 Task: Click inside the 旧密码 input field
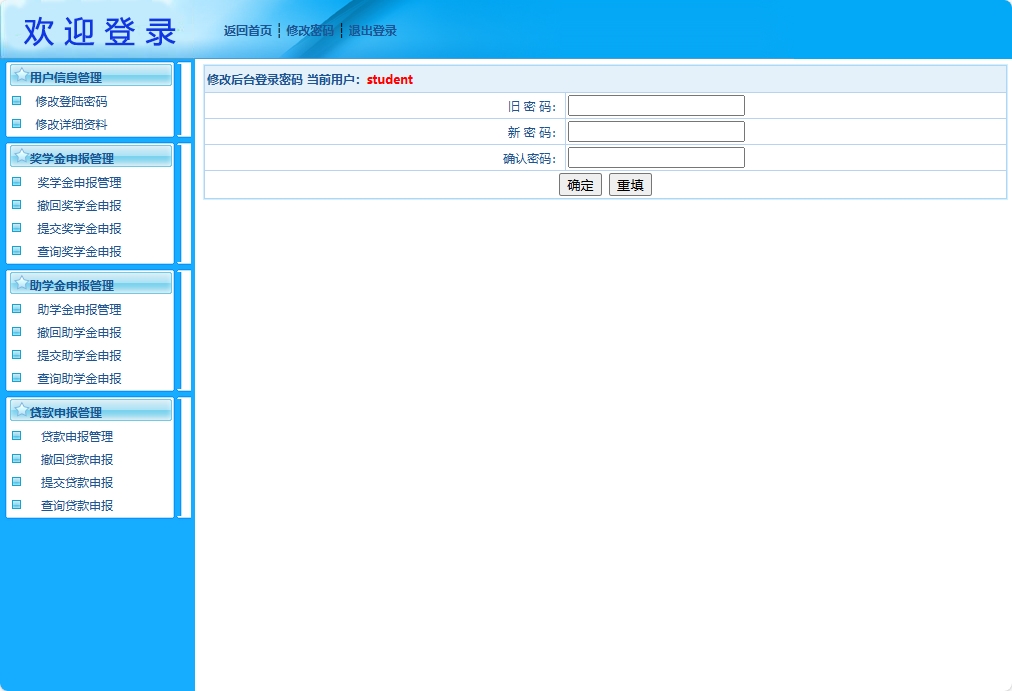(655, 104)
